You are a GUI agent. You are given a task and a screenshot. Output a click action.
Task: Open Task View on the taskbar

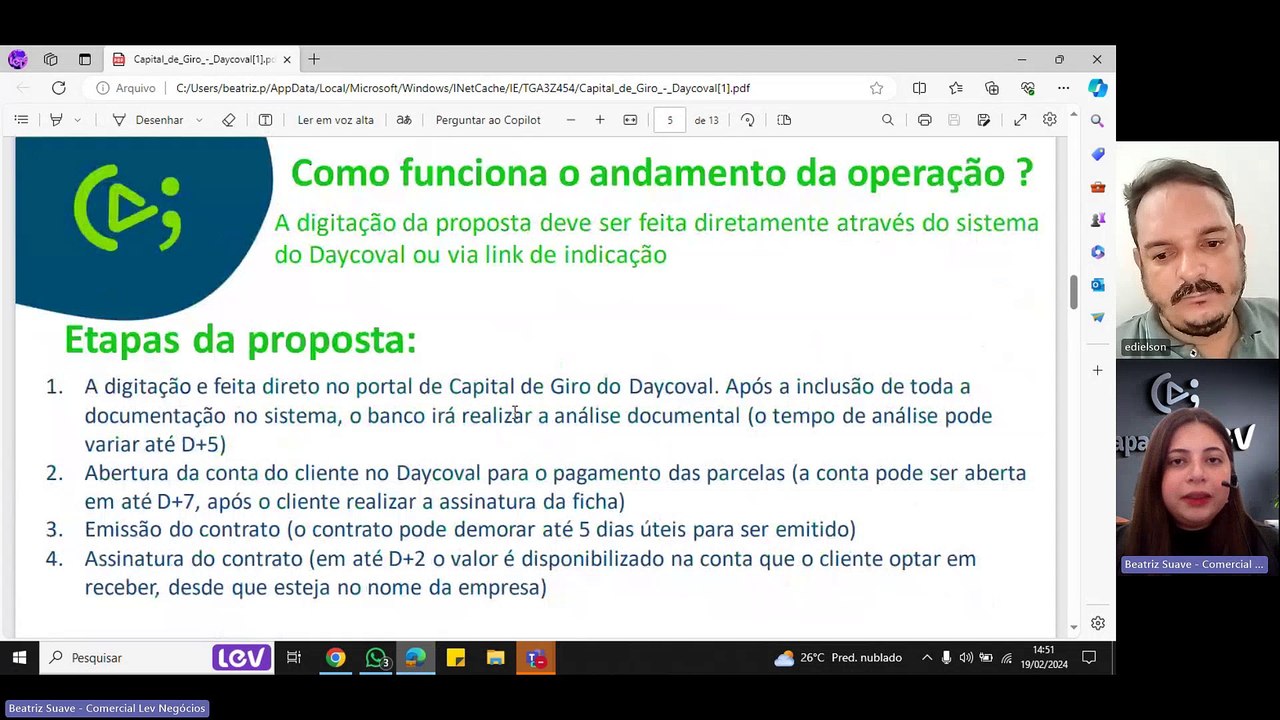[294, 658]
